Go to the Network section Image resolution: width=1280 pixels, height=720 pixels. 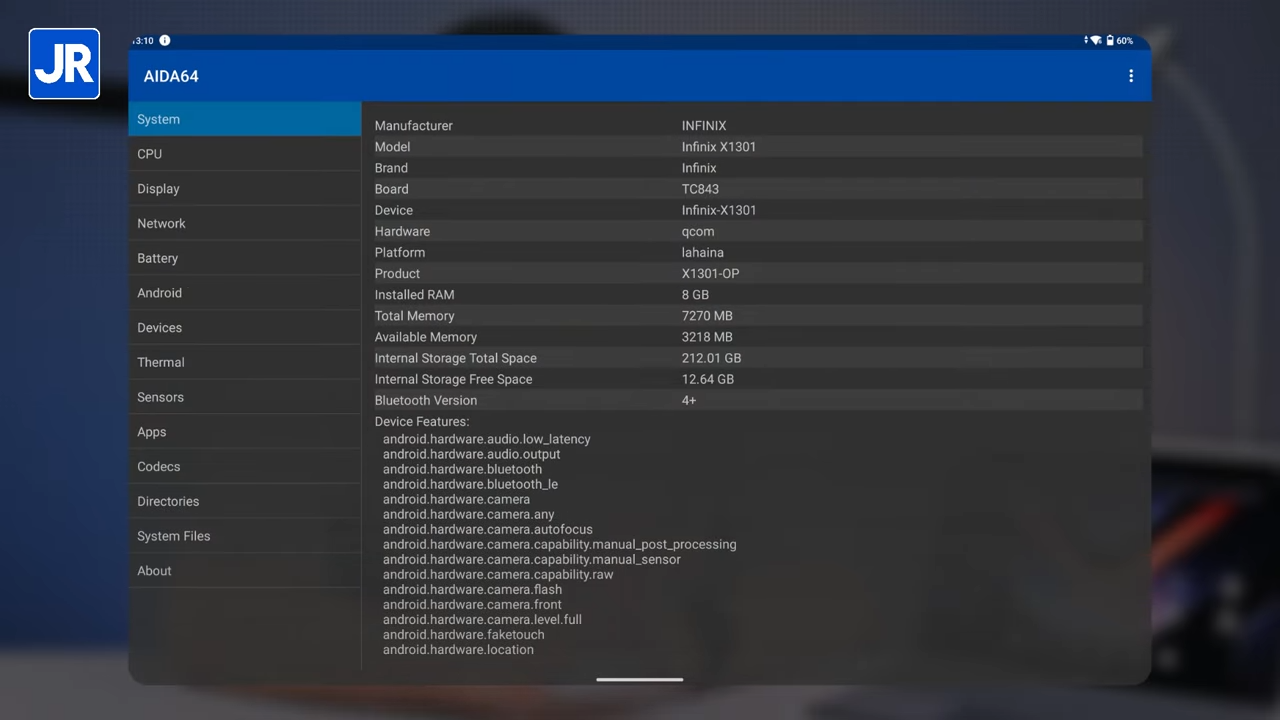coord(245,223)
